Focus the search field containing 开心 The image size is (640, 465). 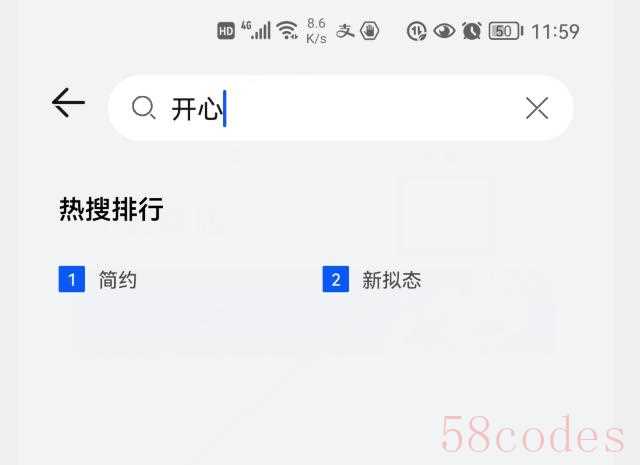[341, 108]
